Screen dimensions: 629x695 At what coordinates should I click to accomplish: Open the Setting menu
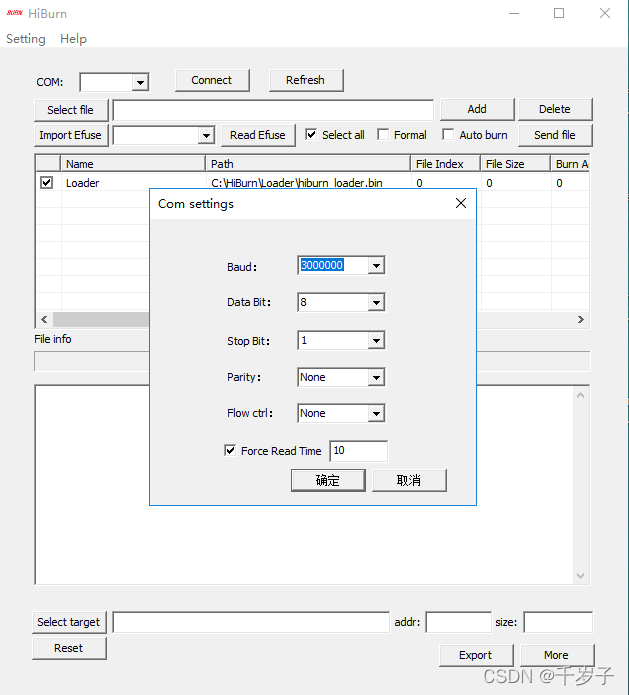click(x=26, y=39)
